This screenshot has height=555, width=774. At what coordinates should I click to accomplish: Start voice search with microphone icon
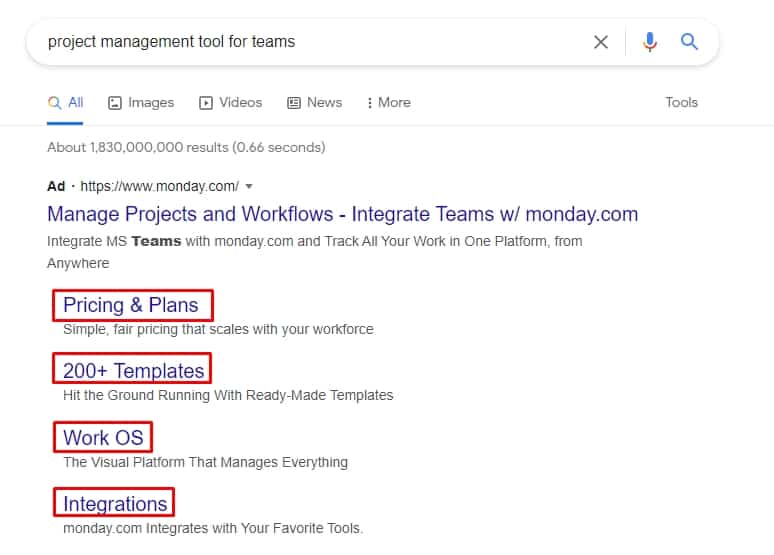point(650,42)
